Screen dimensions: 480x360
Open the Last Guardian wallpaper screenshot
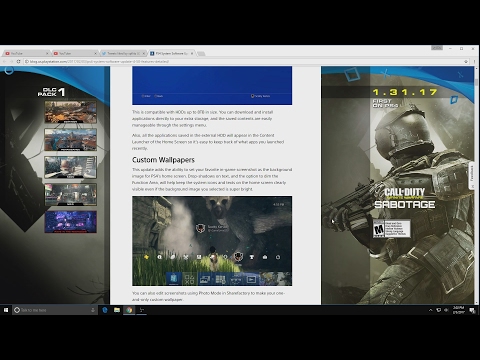coord(212,241)
